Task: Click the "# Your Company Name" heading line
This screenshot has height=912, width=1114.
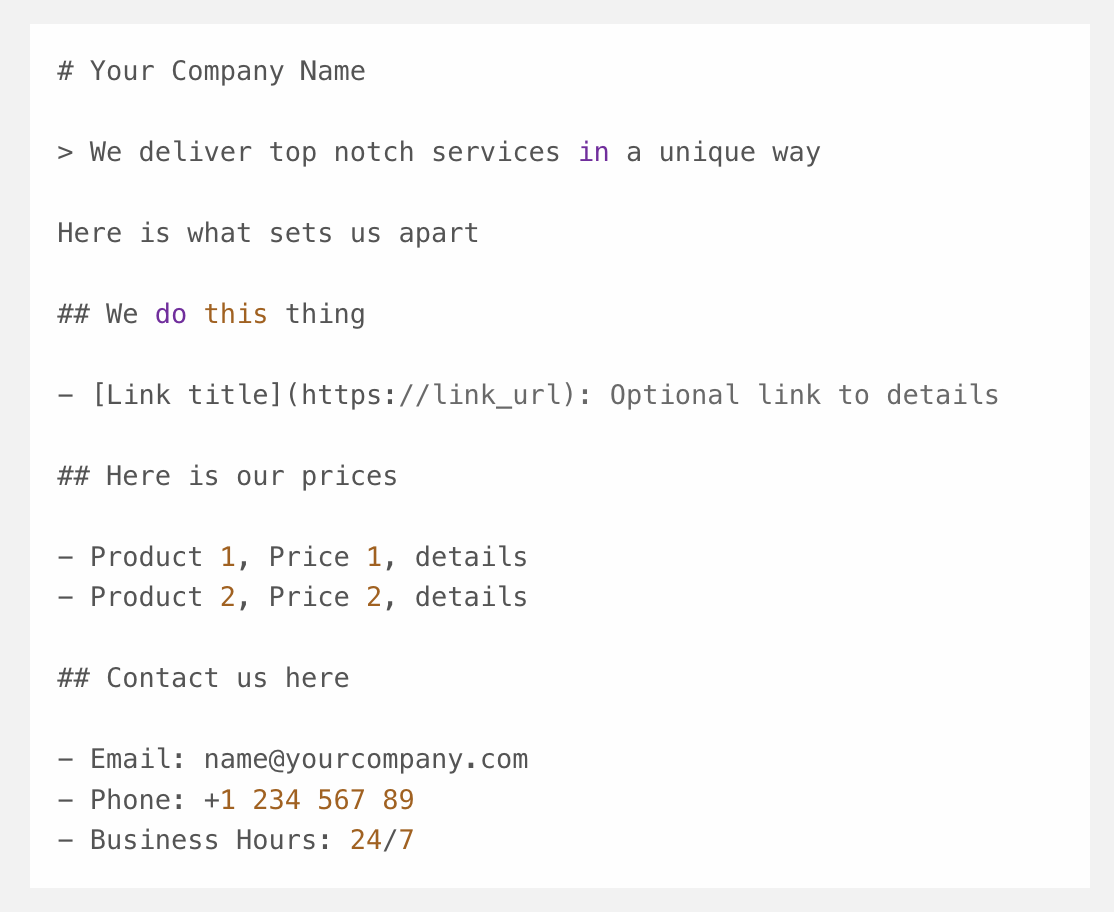Action: (x=211, y=71)
